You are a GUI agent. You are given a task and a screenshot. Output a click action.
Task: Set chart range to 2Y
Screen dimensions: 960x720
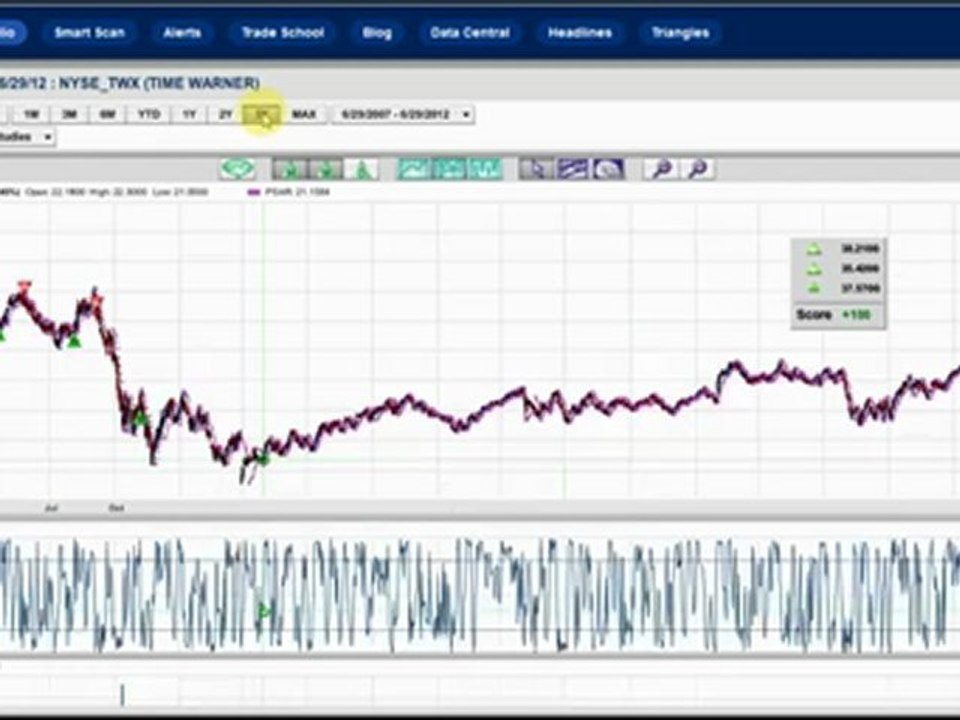(226, 114)
